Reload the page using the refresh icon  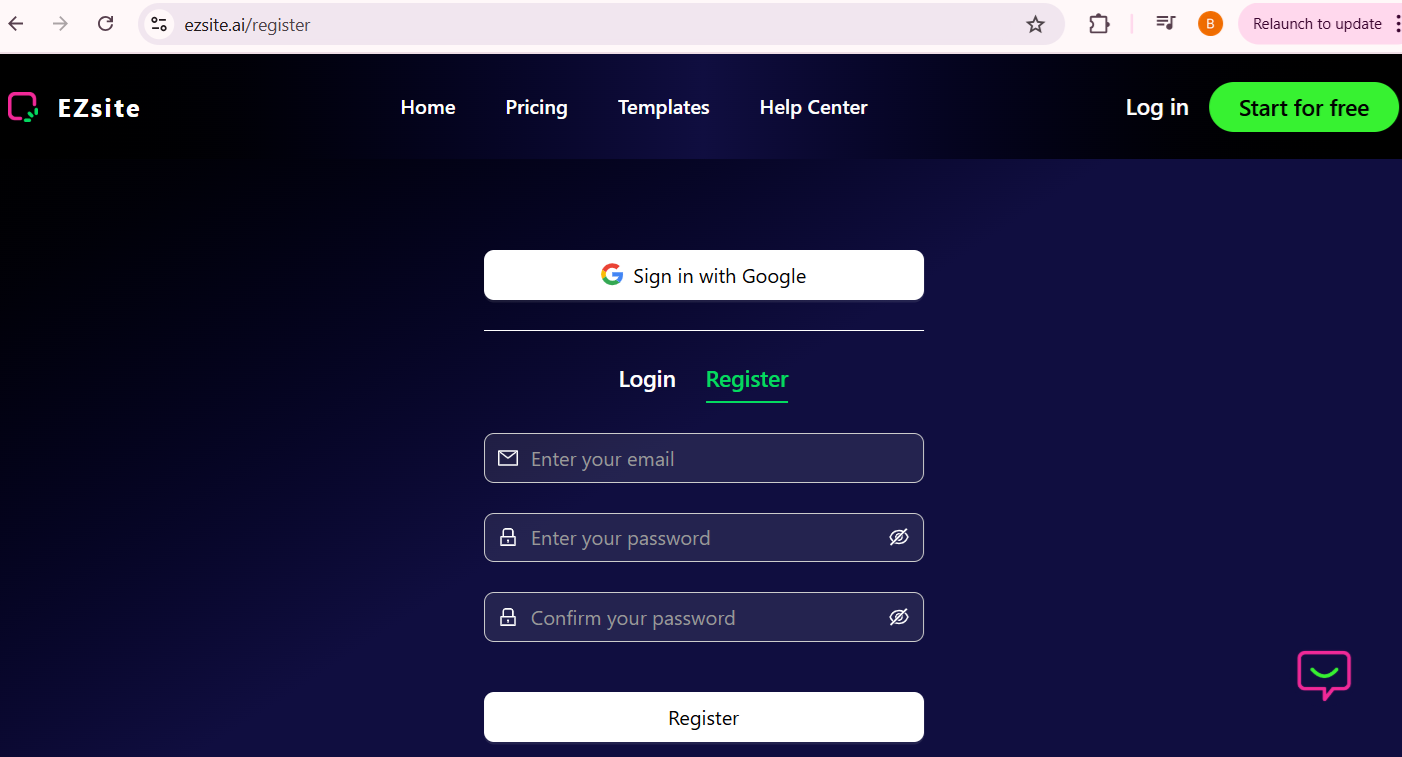[x=105, y=24]
